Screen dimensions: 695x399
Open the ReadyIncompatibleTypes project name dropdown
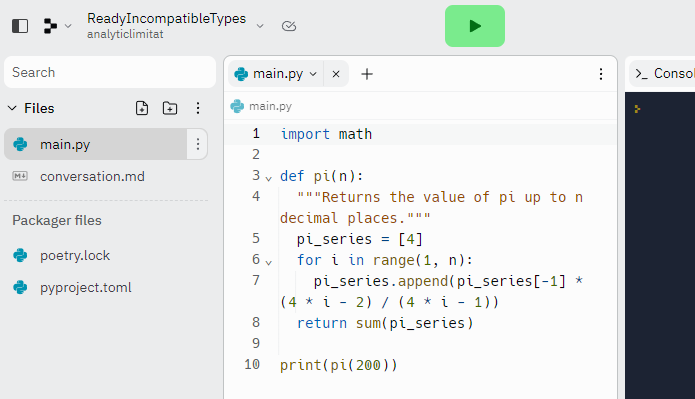click(260, 26)
